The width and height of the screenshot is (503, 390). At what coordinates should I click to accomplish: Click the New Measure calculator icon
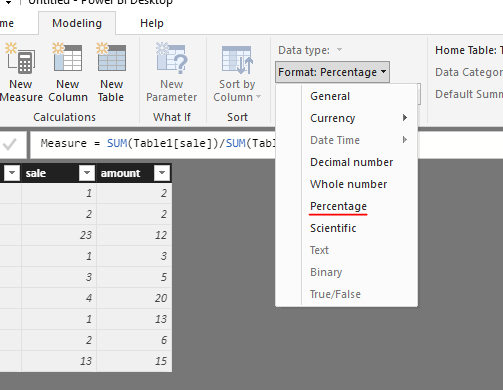coord(20,58)
